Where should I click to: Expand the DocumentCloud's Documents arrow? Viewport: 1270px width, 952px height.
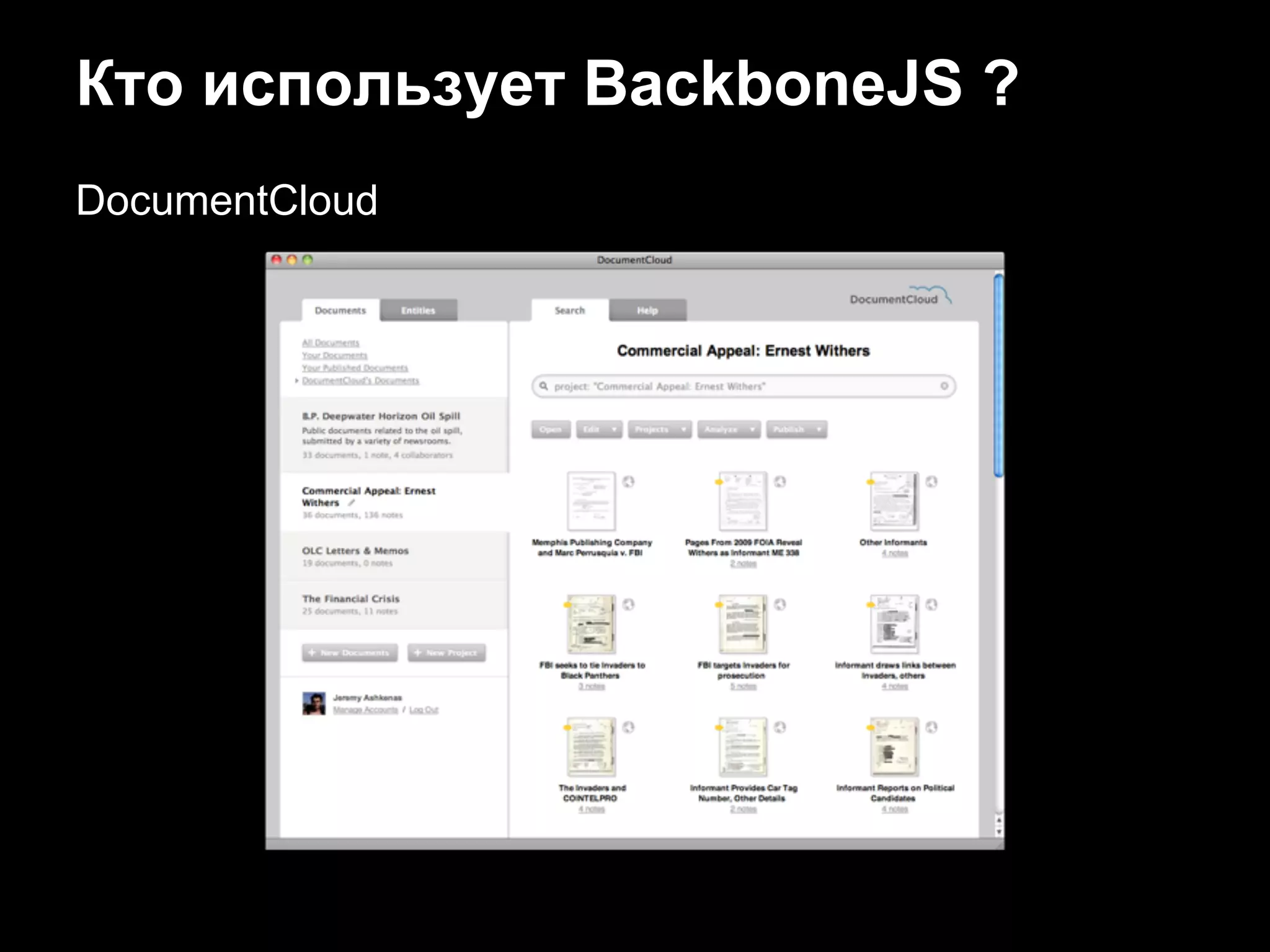click(297, 381)
